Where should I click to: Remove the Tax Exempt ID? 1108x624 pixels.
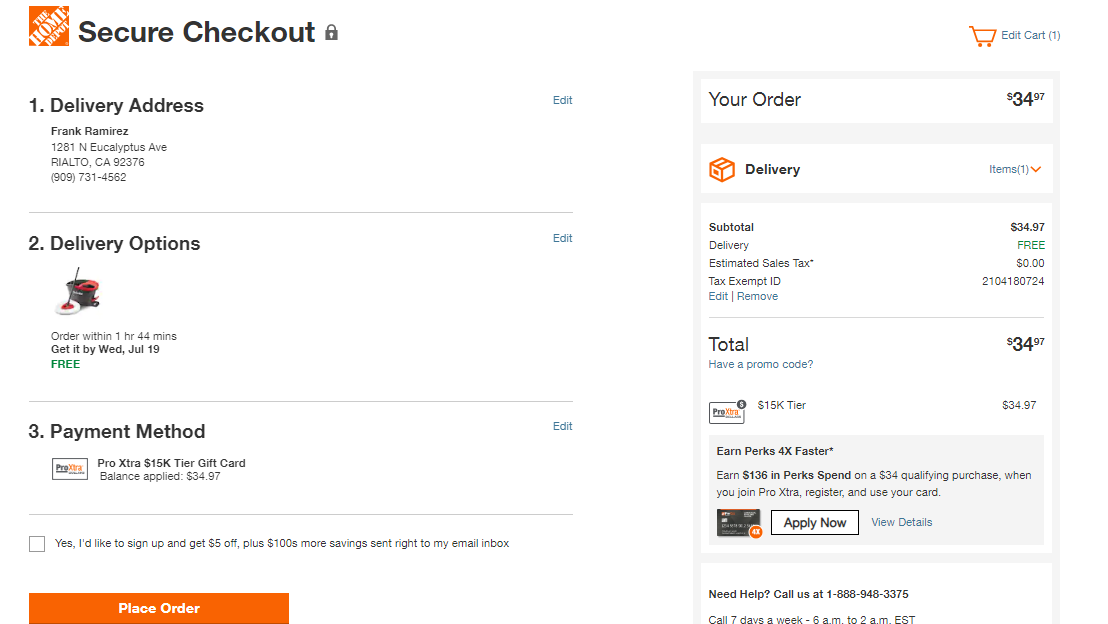coord(758,297)
